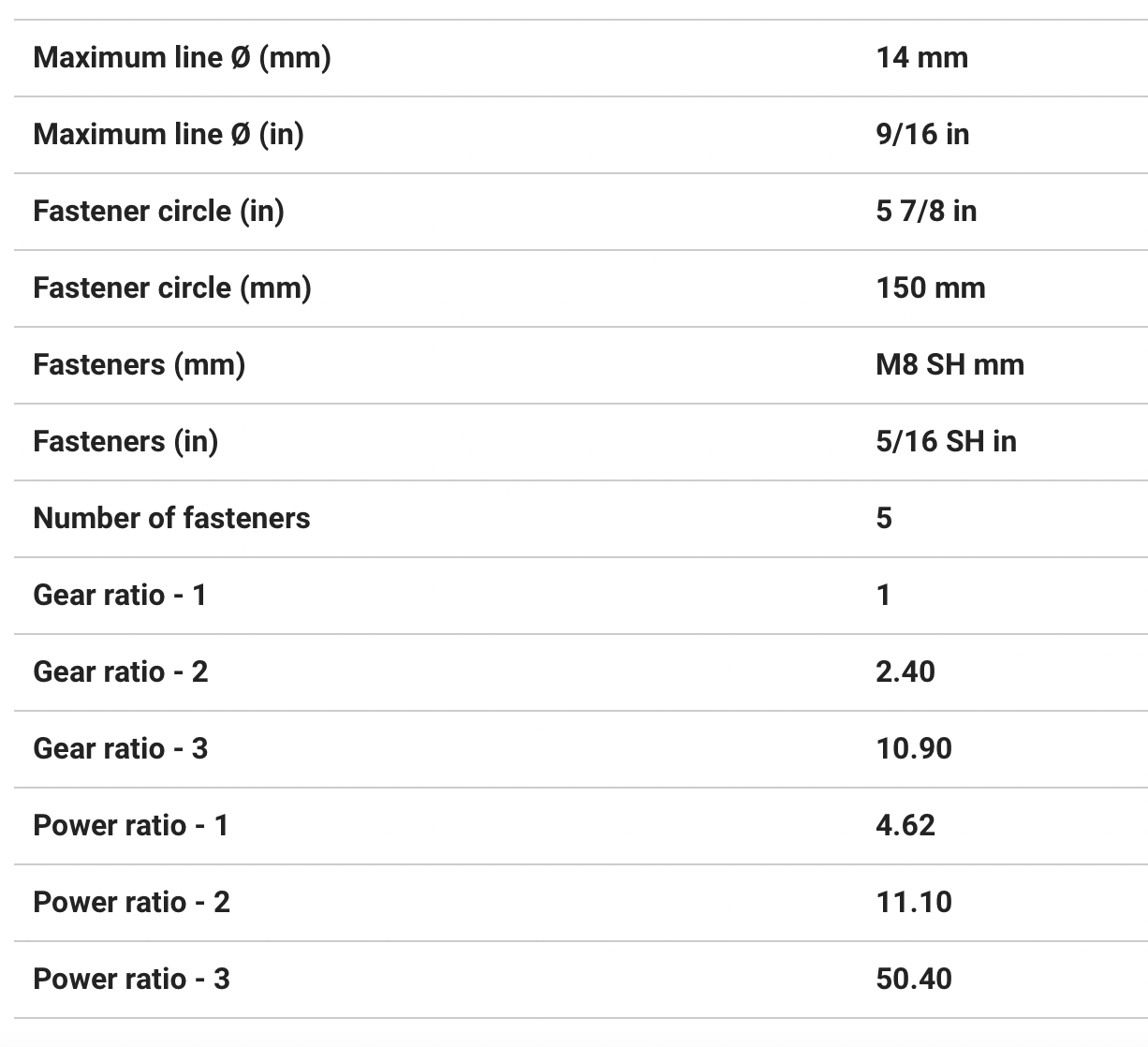
Task: Select the 11.10 power ratio value
Action: pos(914,903)
